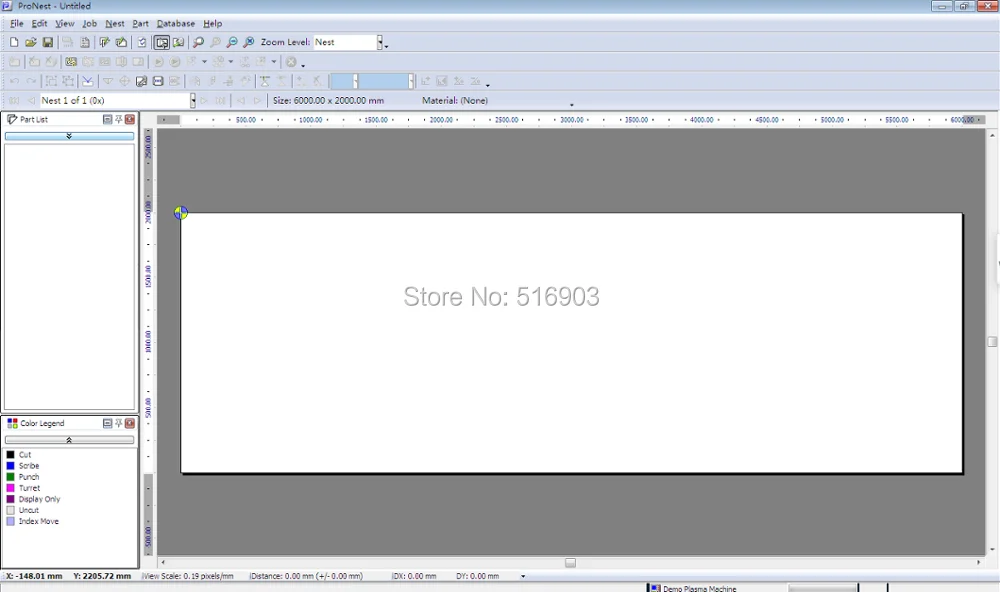
Task: Expand the third toolbar's overflow options arrow
Action: (488, 85)
